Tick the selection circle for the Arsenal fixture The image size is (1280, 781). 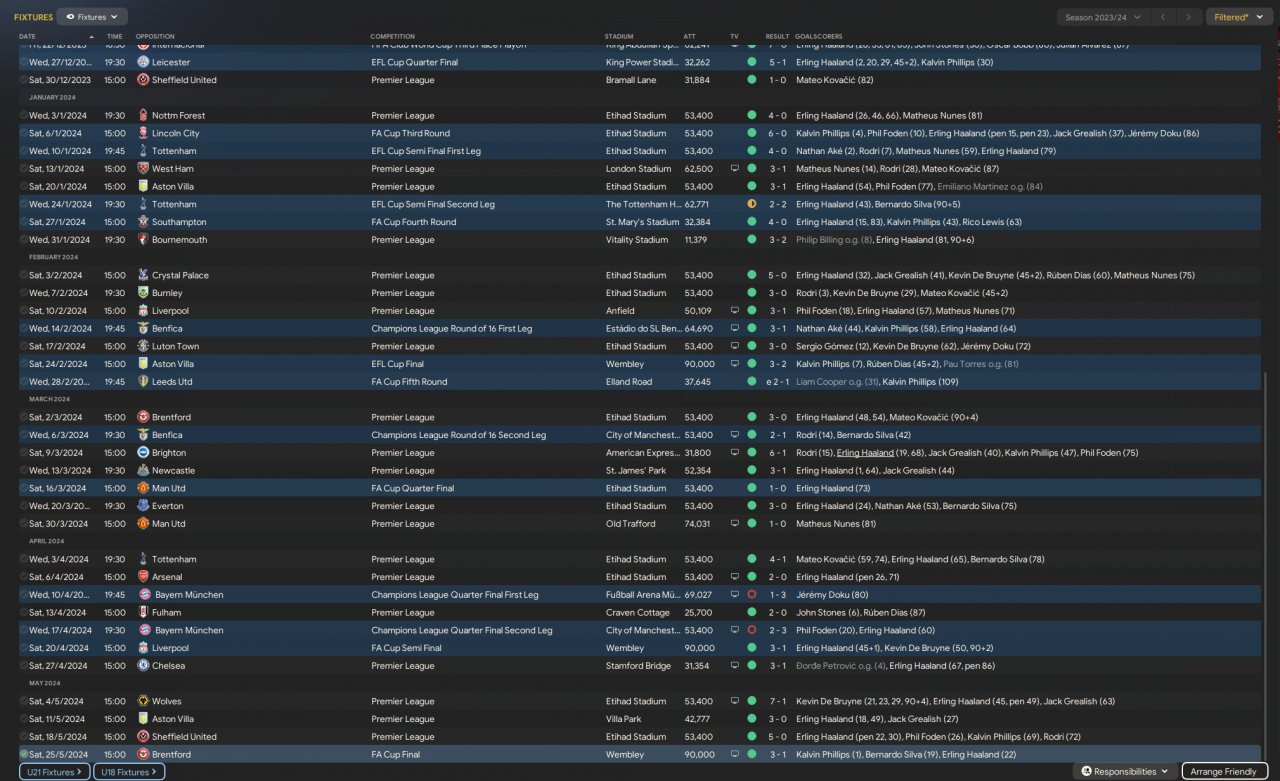24,577
